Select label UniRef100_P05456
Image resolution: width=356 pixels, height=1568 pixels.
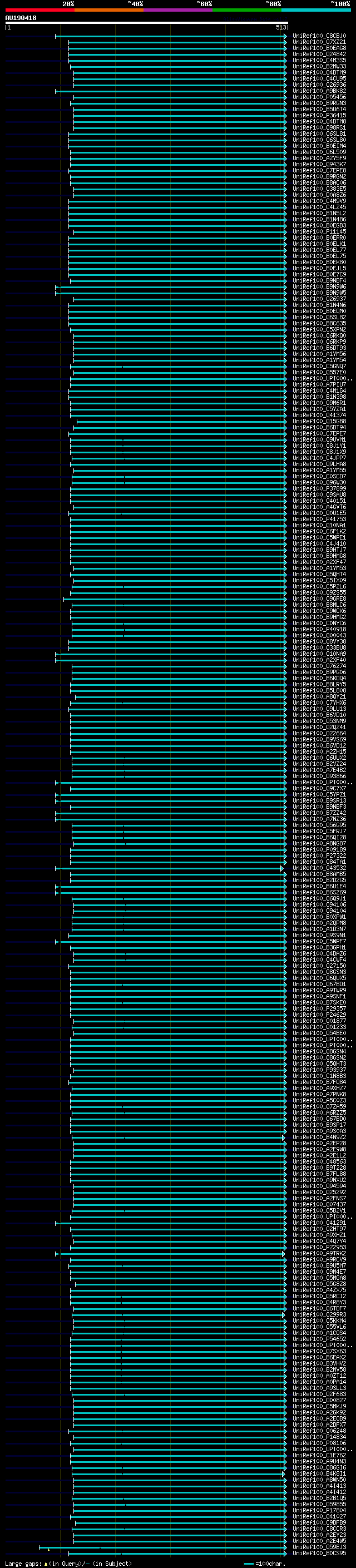(319, 97)
